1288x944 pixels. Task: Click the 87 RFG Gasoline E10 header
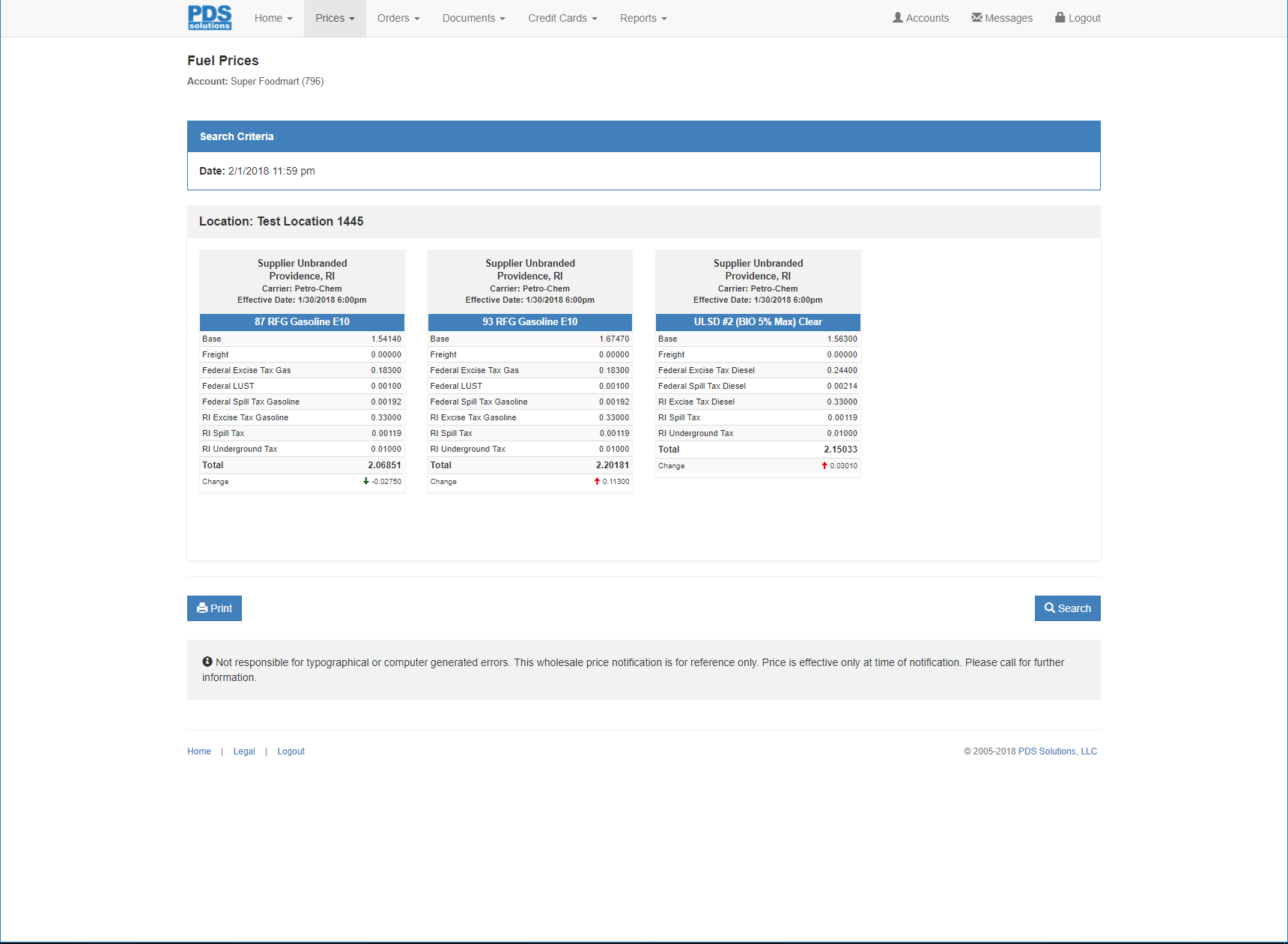(302, 322)
